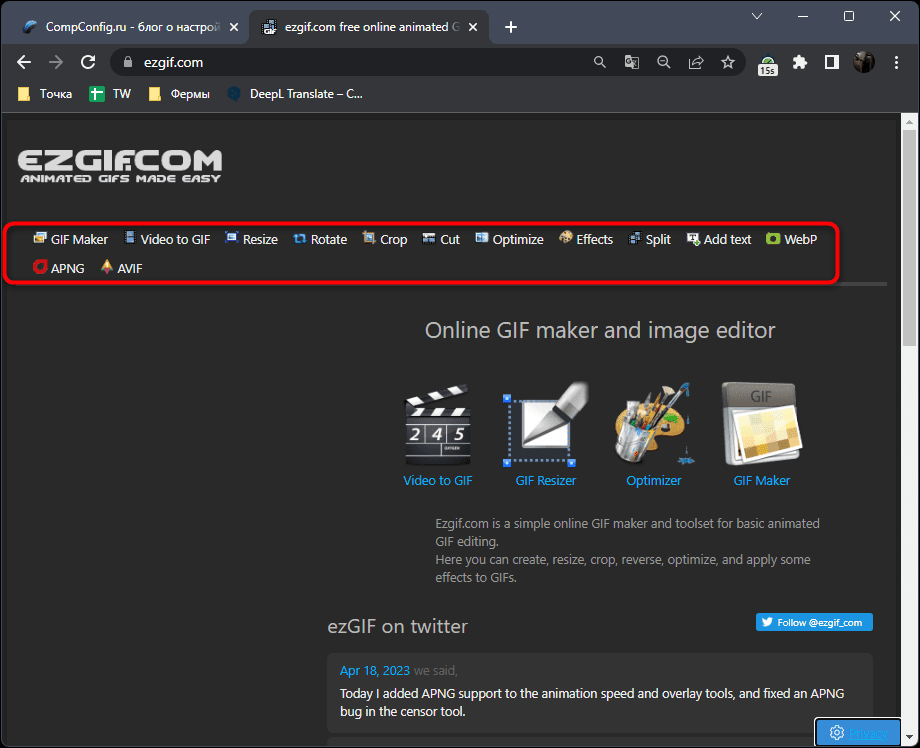The image size is (920, 748).
Task: Click the share page icon in the address bar
Action: 696,62
